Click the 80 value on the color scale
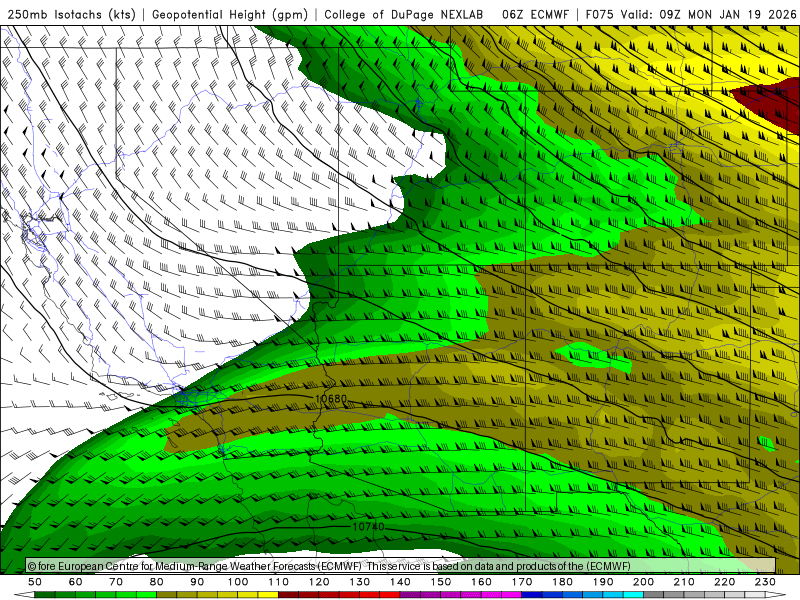The height and width of the screenshot is (600, 800). (x=157, y=582)
